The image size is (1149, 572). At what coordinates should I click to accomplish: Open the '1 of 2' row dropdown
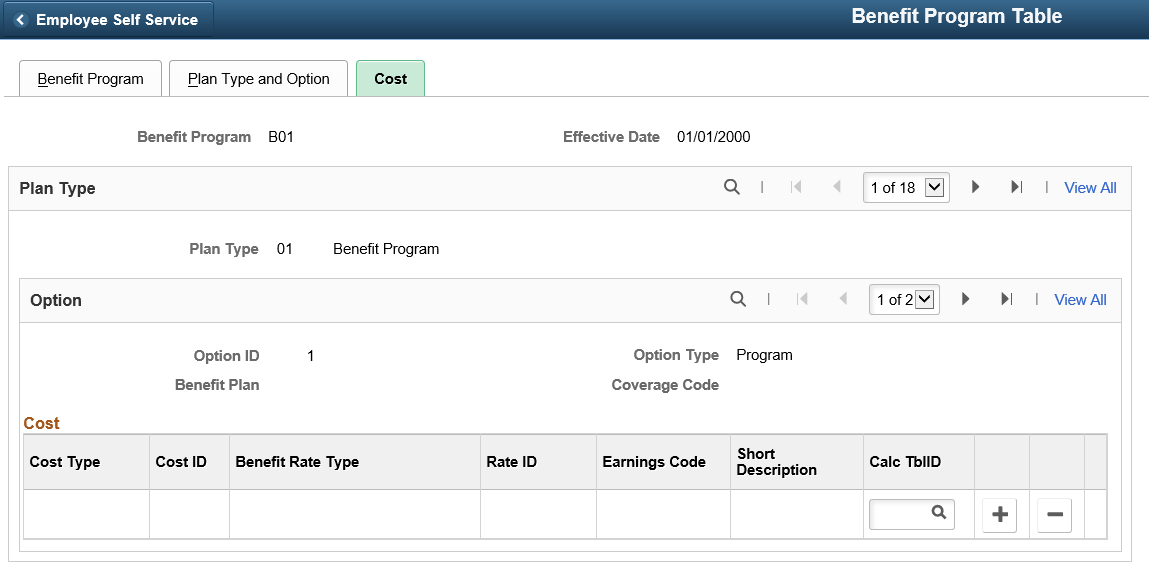(904, 300)
